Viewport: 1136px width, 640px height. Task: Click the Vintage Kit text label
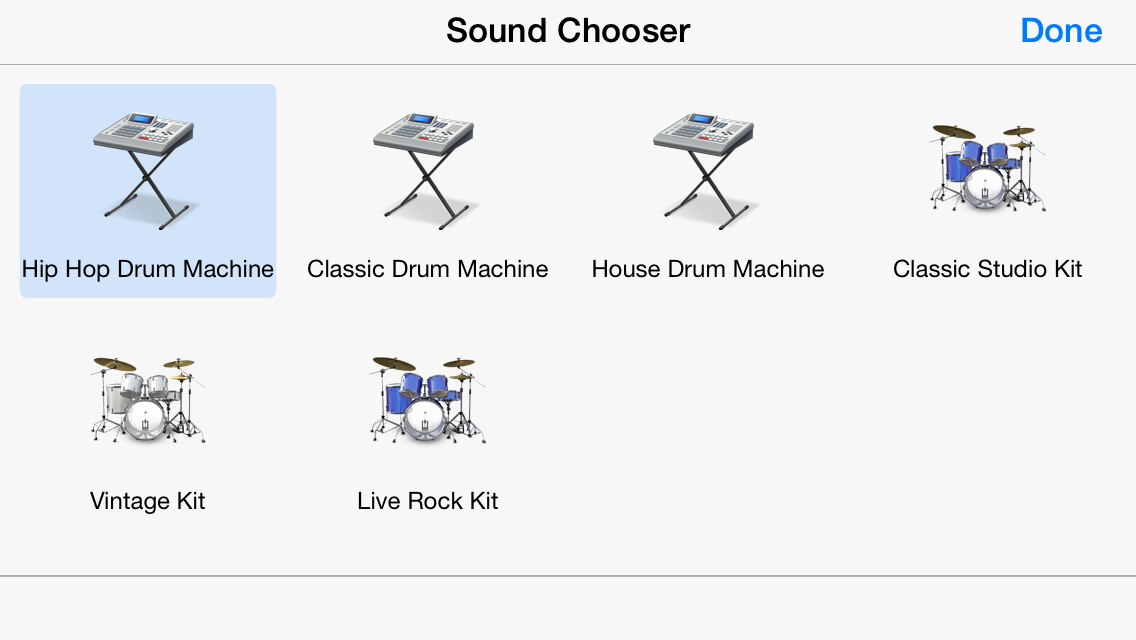point(148,501)
